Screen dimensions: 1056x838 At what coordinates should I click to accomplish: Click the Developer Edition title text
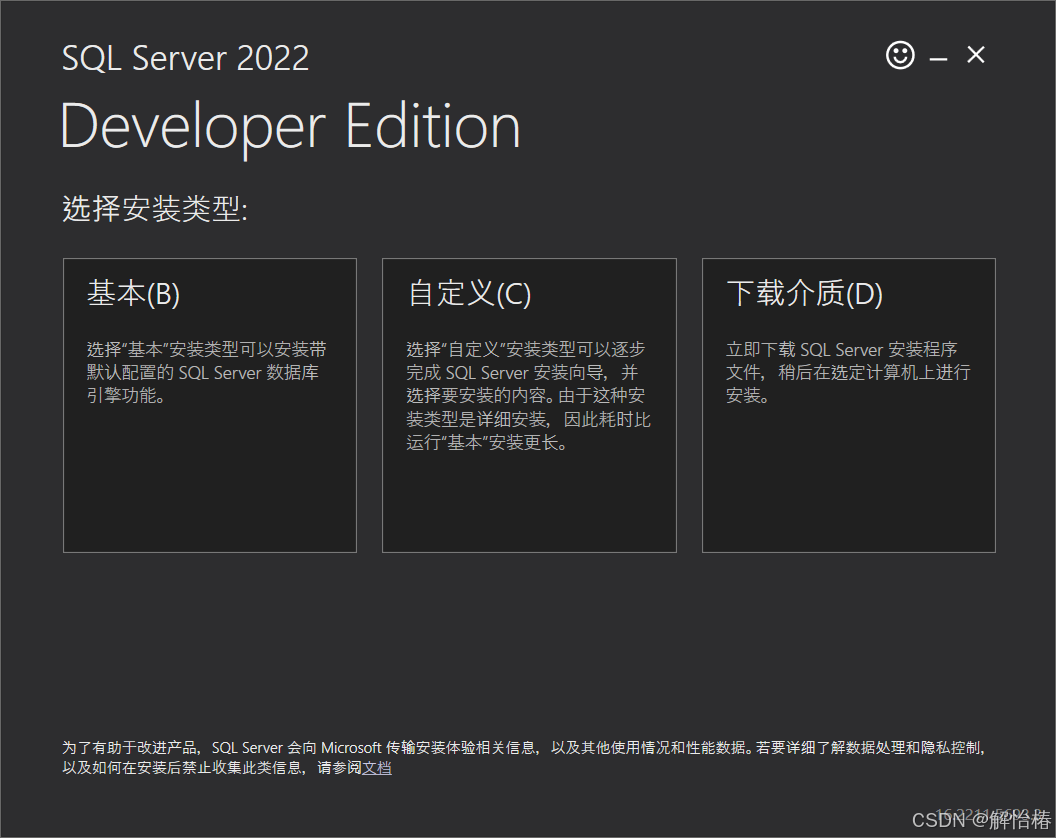click(x=290, y=127)
